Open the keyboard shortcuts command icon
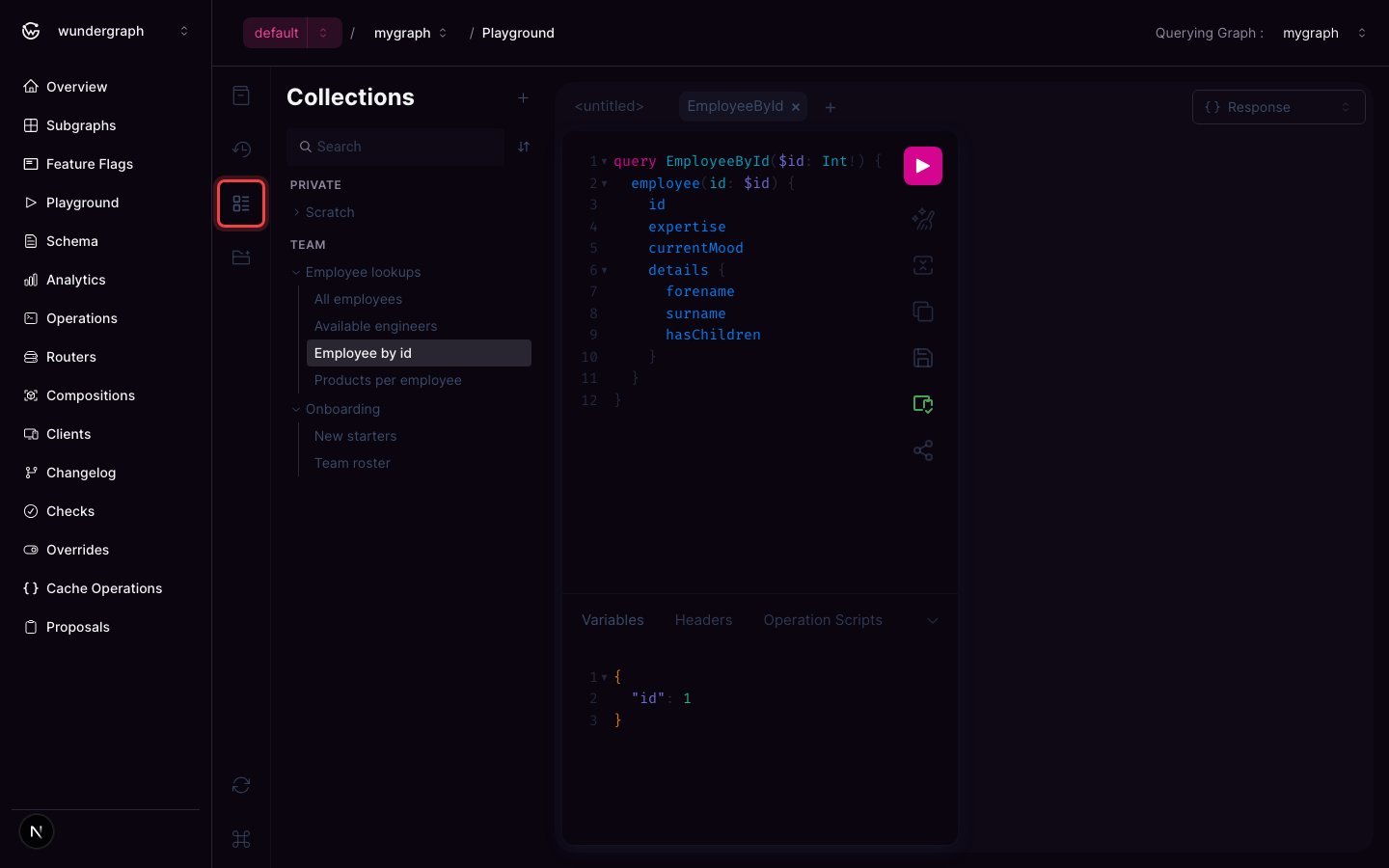 (x=241, y=839)
